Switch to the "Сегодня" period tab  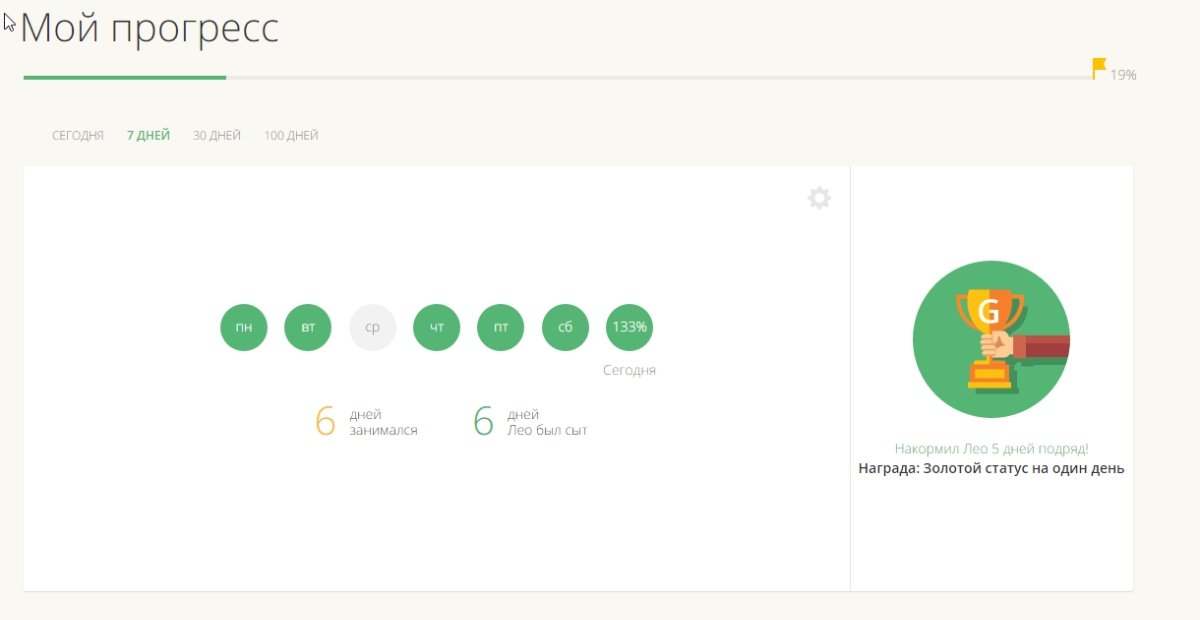coord(78,136)
